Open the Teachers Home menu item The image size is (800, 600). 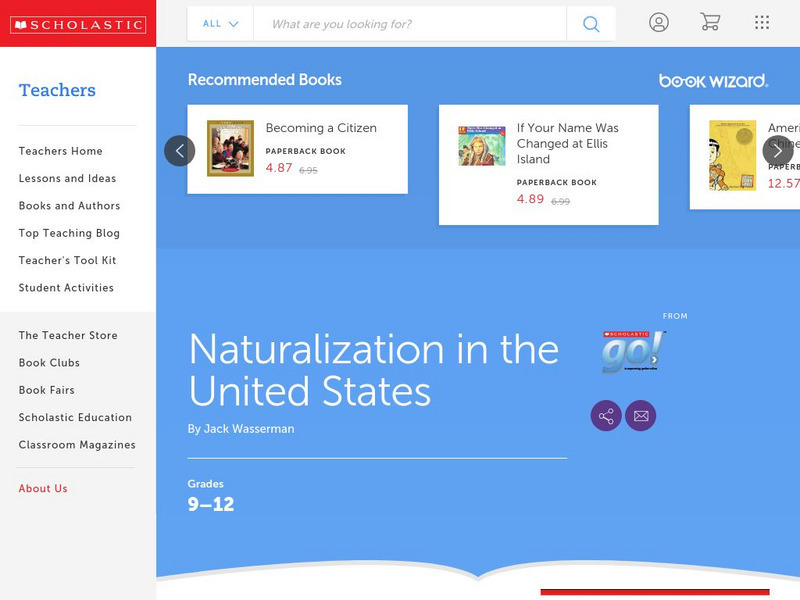coord(59,150)
